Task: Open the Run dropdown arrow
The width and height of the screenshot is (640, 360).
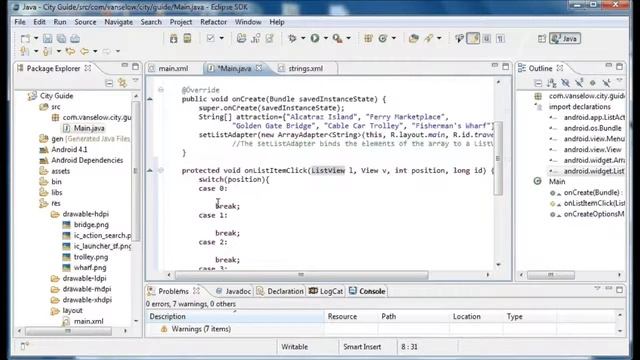Action: 325,38
